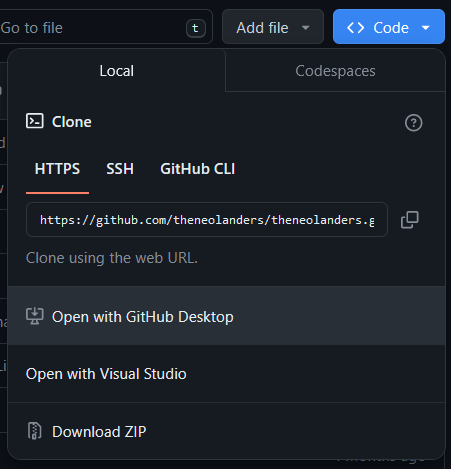The height and width of the screenshot is (469, 451).
Task: Select the SSH clone option
Action: 120,169
